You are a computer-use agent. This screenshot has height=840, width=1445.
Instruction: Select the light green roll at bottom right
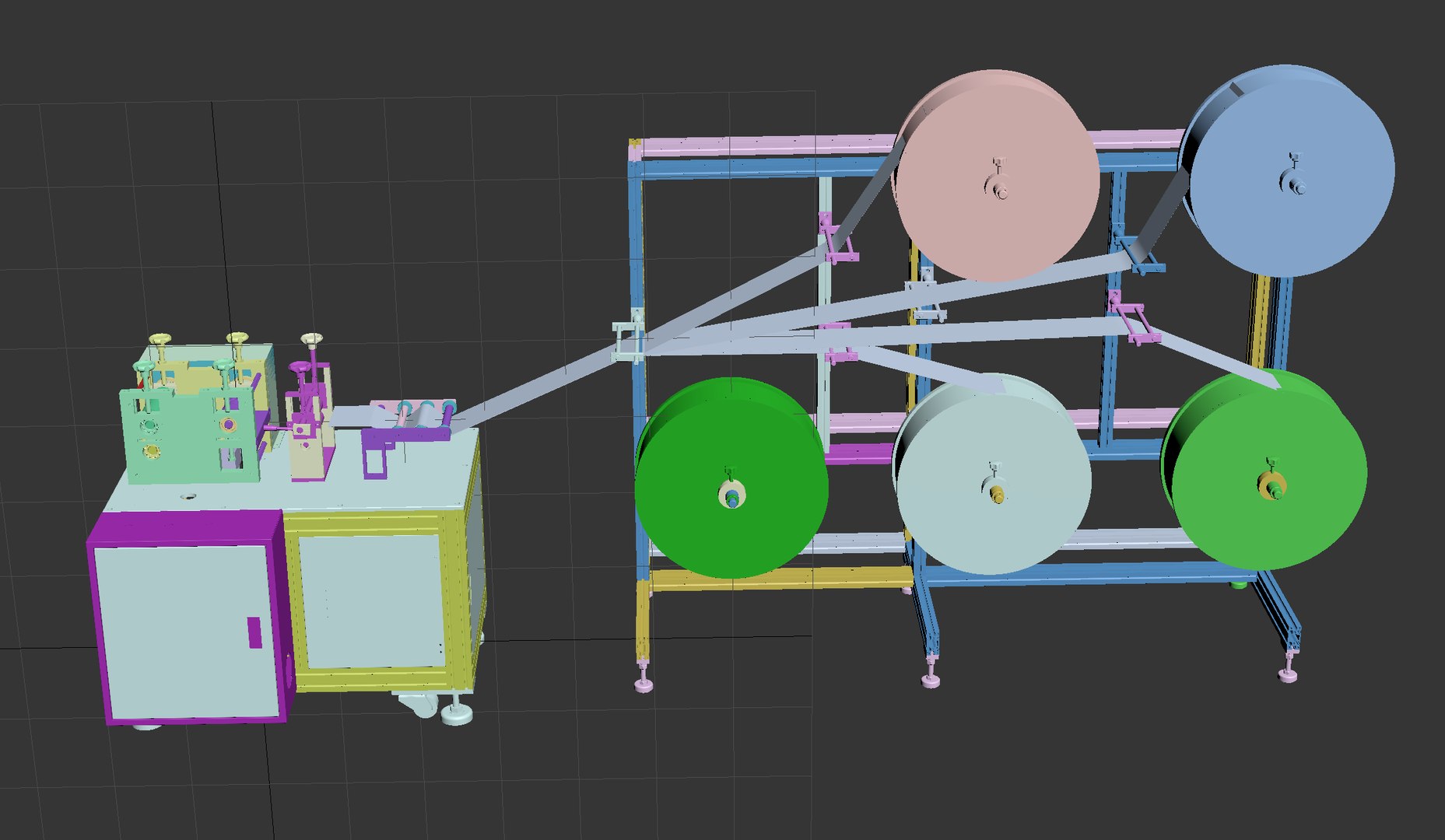click(x=1265, y=470)
